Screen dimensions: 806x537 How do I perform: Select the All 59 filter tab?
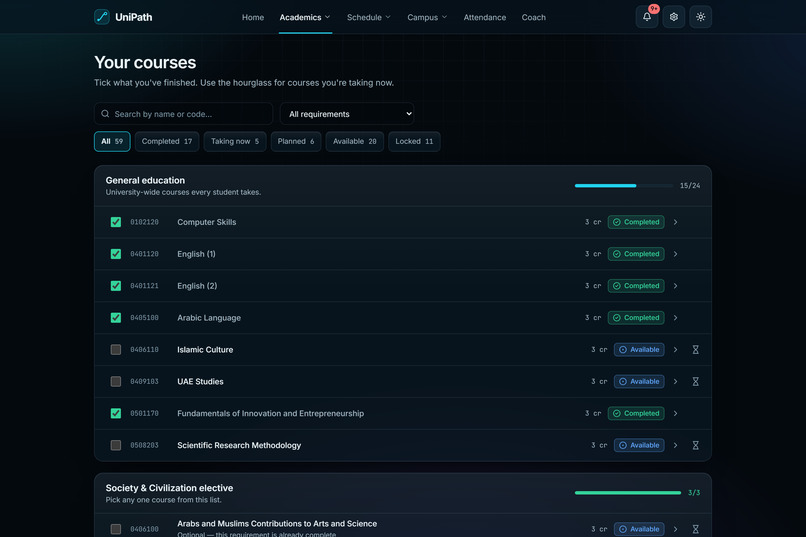pos(112,141)
